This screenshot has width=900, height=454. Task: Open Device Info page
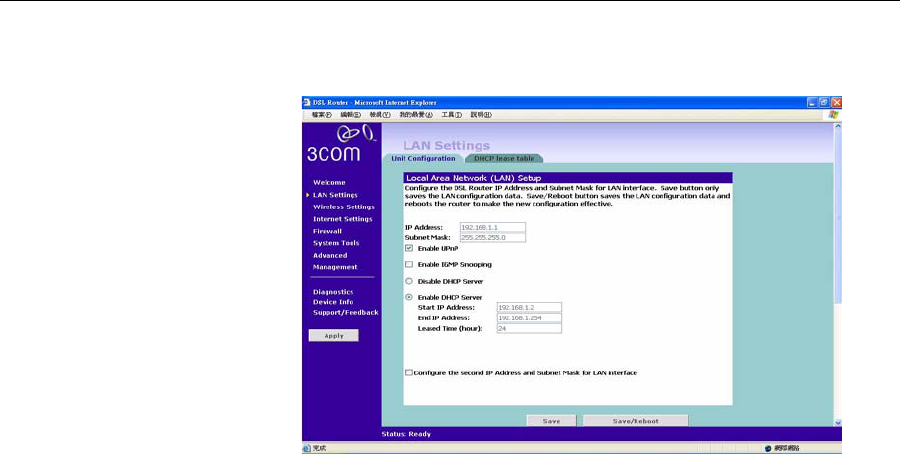click(x=333, y=302)
